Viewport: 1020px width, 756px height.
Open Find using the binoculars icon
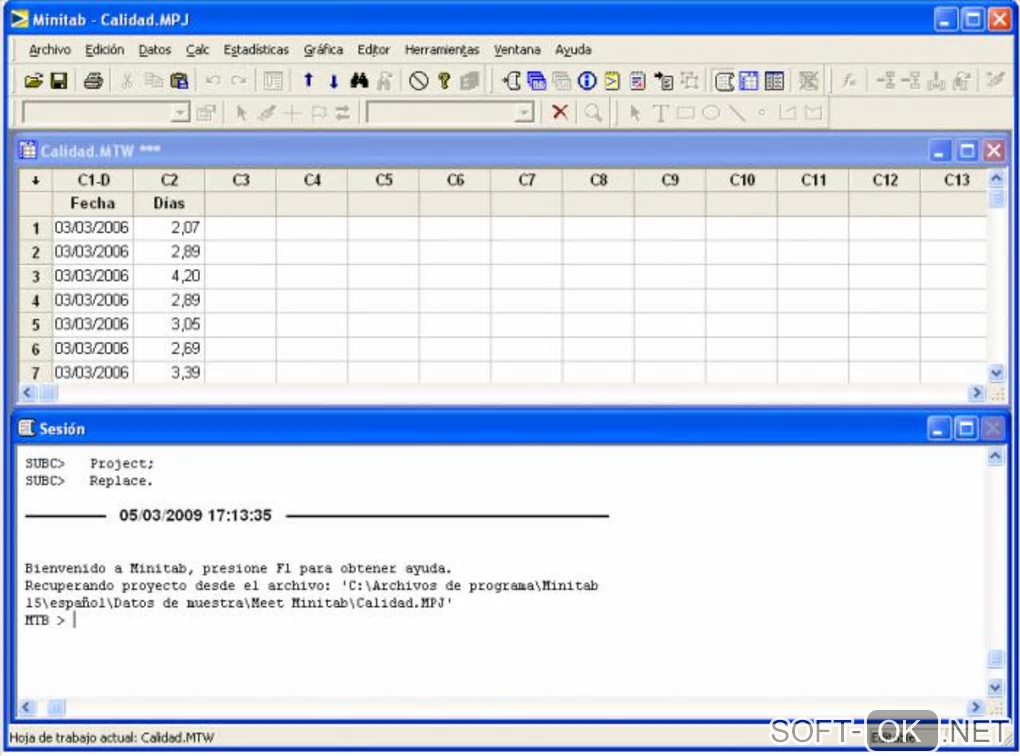[359, 81]
